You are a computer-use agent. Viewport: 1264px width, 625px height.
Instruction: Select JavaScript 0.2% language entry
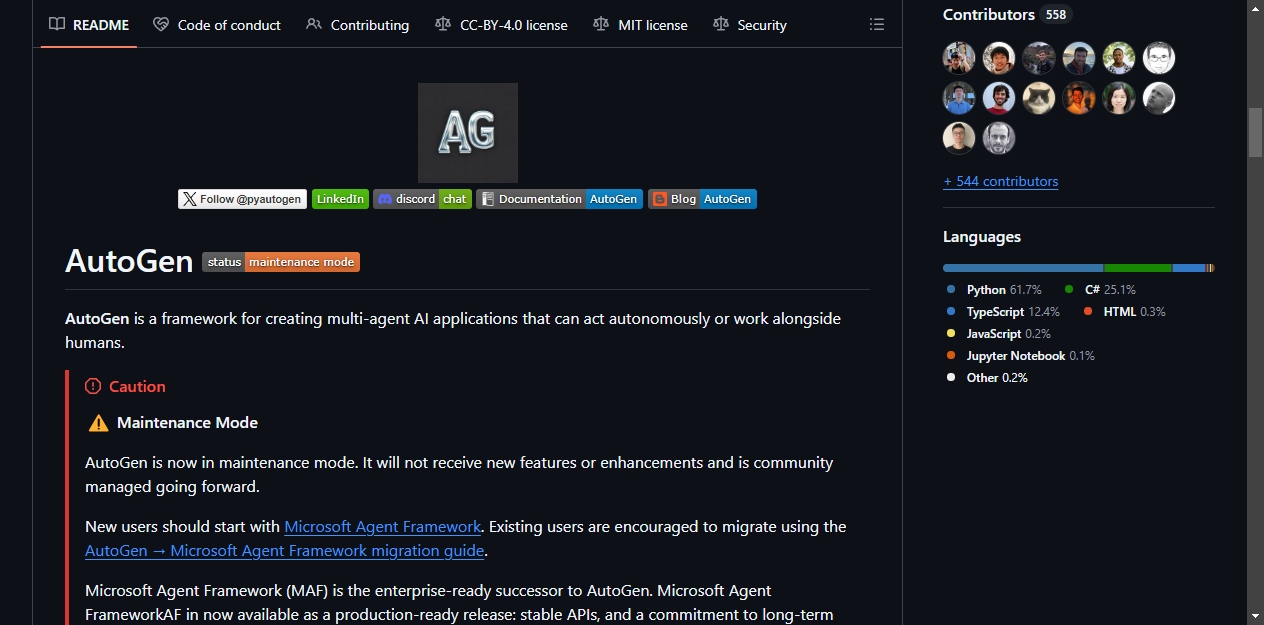(998, 334)
